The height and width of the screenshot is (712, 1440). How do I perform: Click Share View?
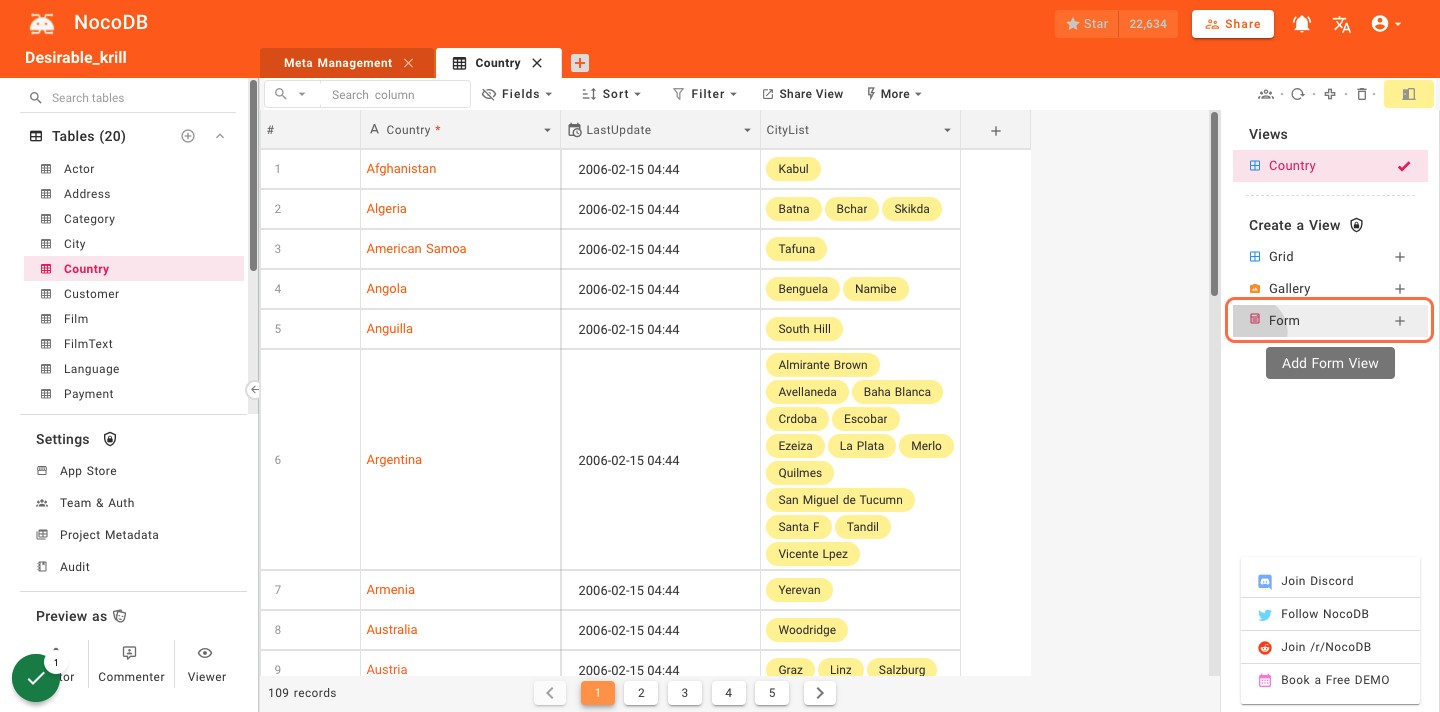click(803, 94)
